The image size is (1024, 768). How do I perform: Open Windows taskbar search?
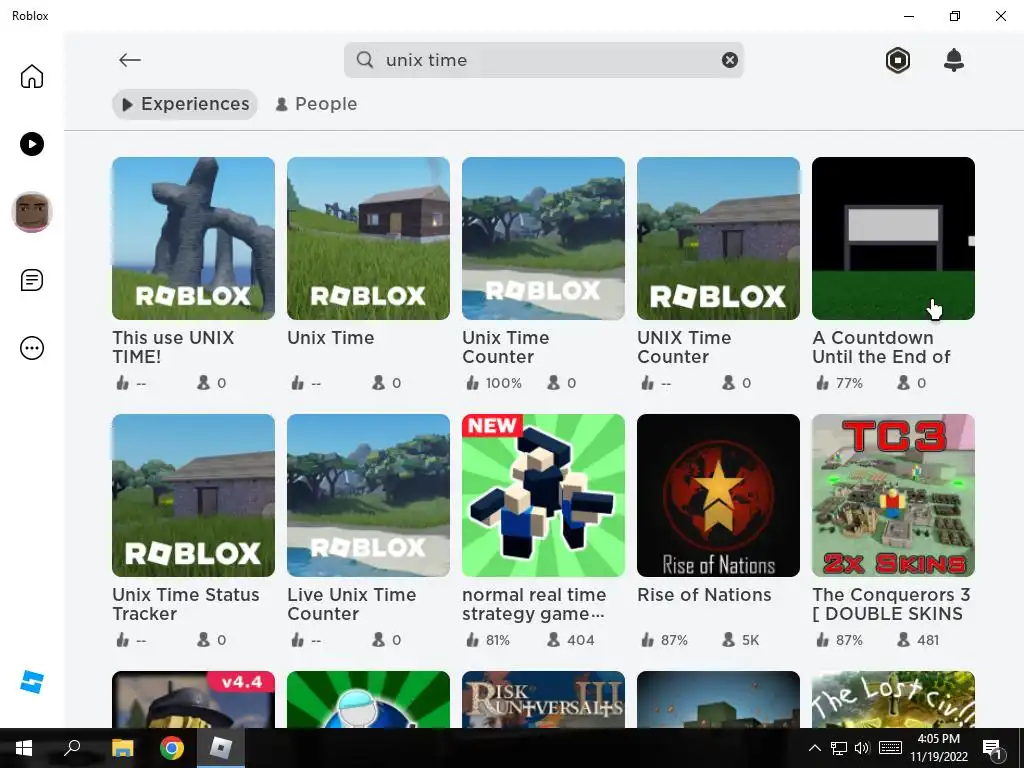point(72,748)
